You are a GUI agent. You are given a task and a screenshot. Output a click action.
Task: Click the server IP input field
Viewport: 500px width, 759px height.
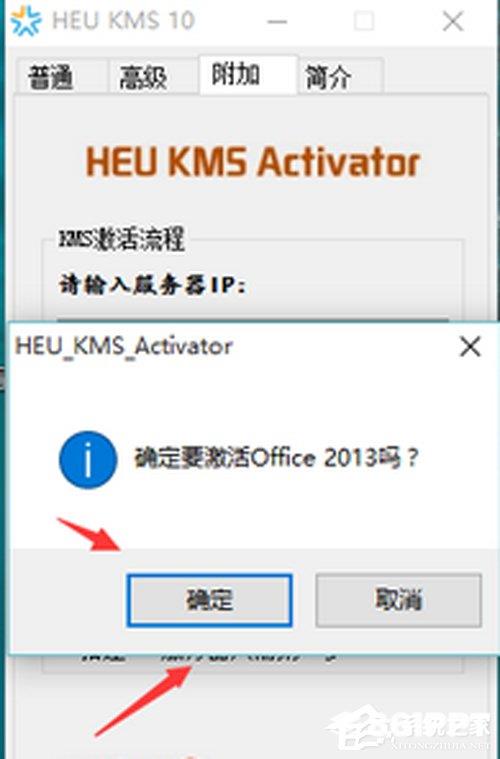253,319
